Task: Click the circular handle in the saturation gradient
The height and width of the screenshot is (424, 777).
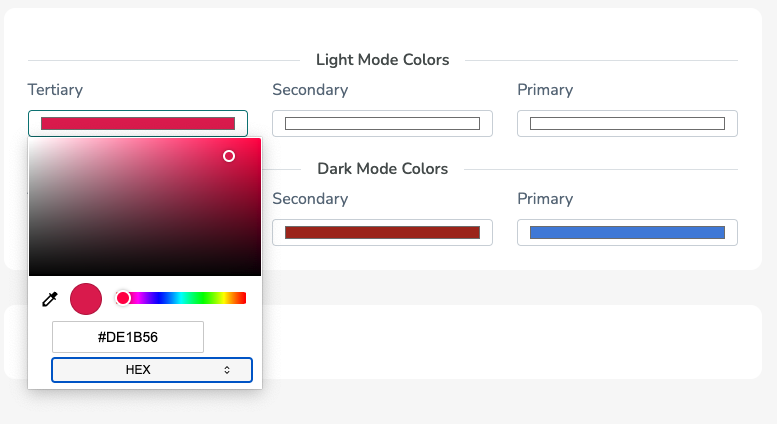Action: 228,156
